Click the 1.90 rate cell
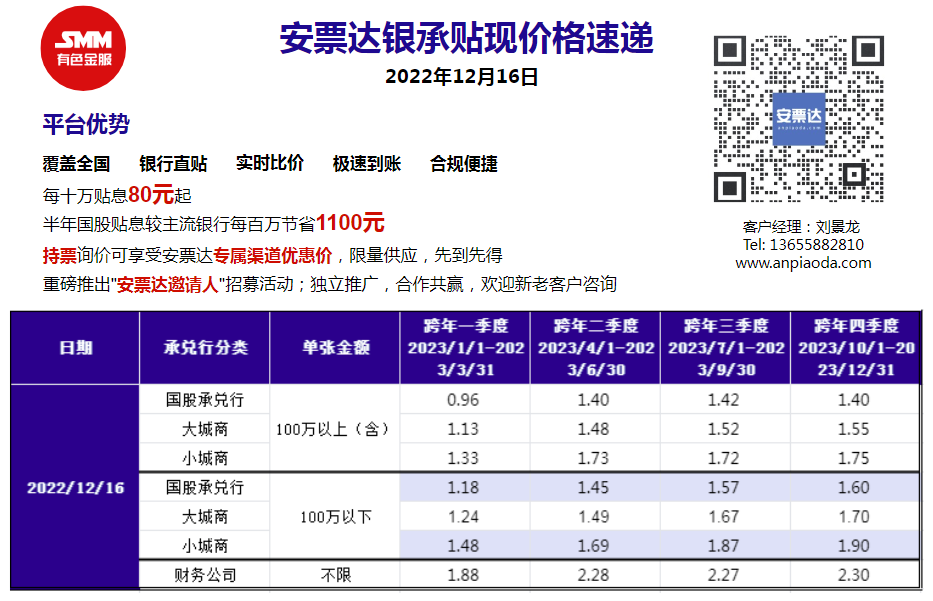This screenshot has height=601, width=933. point(854,546)
